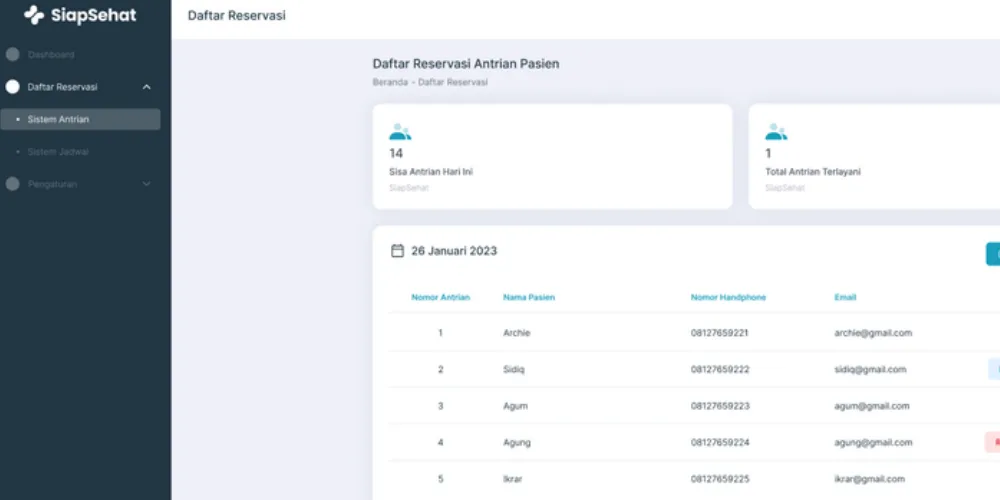This screenshot has height=500, width=1000.
Task: Click the people icon on Total Antrian Terlayani card
Action: (776, 132)
